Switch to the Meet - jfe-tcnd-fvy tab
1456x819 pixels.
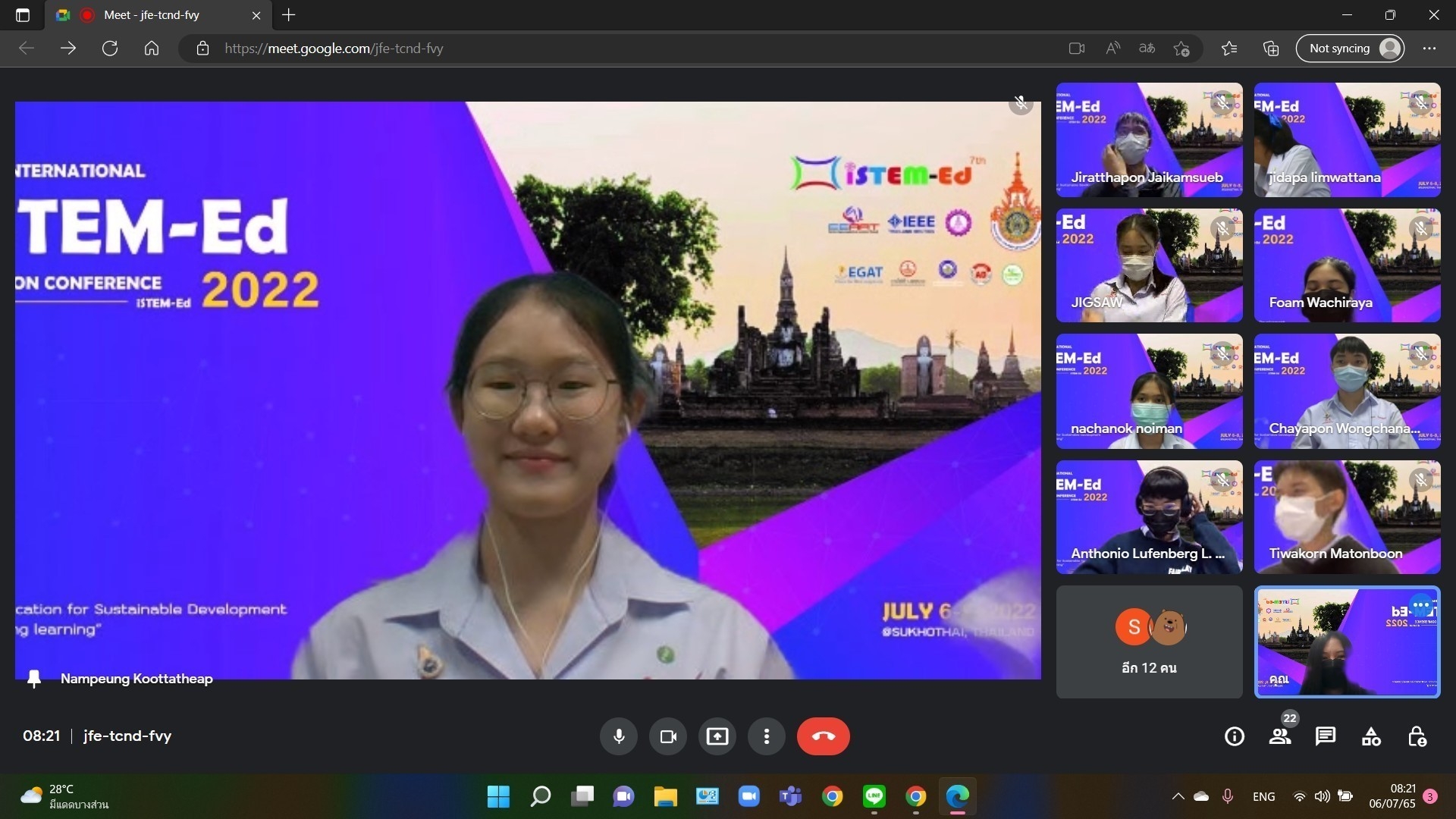(x=157, y=15)
